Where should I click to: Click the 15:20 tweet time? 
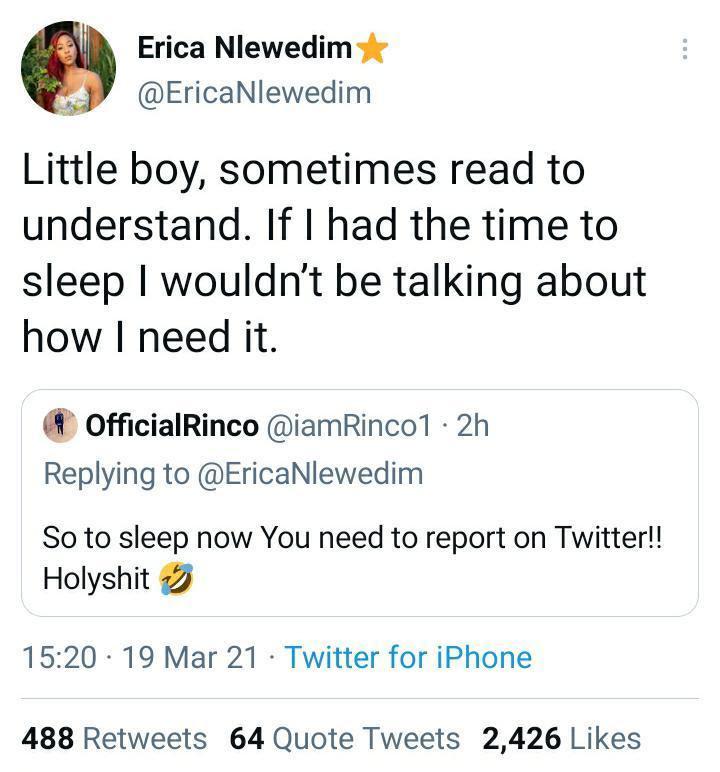59,657
